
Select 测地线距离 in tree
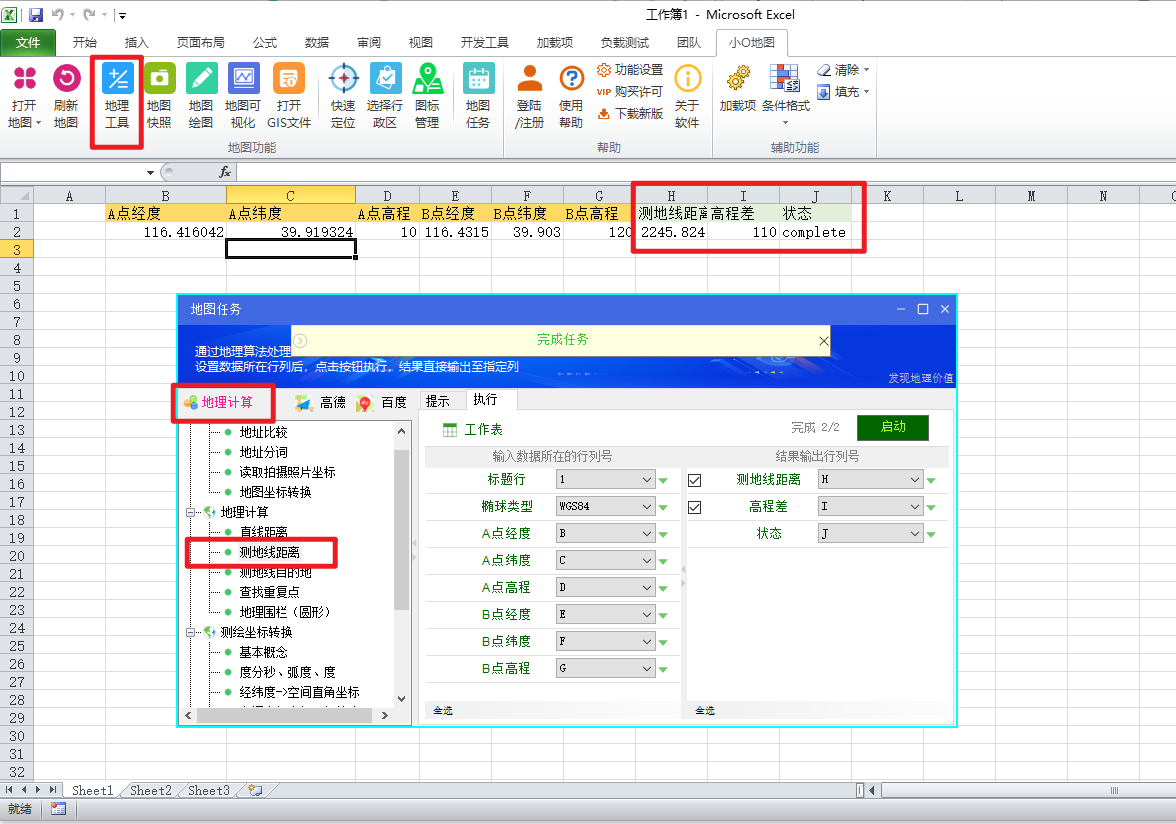269,553
